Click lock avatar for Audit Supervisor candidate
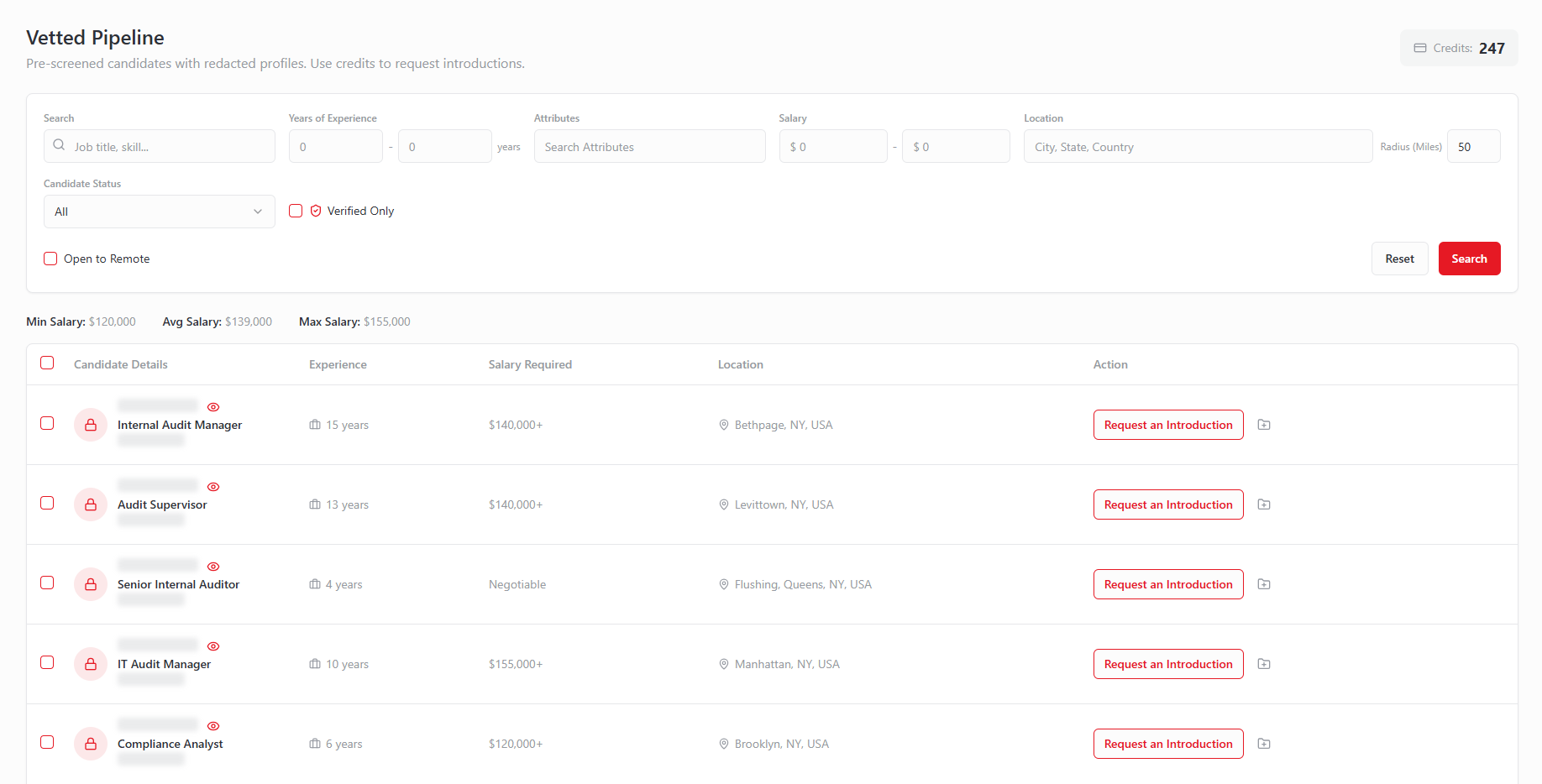 coord(91,504)
